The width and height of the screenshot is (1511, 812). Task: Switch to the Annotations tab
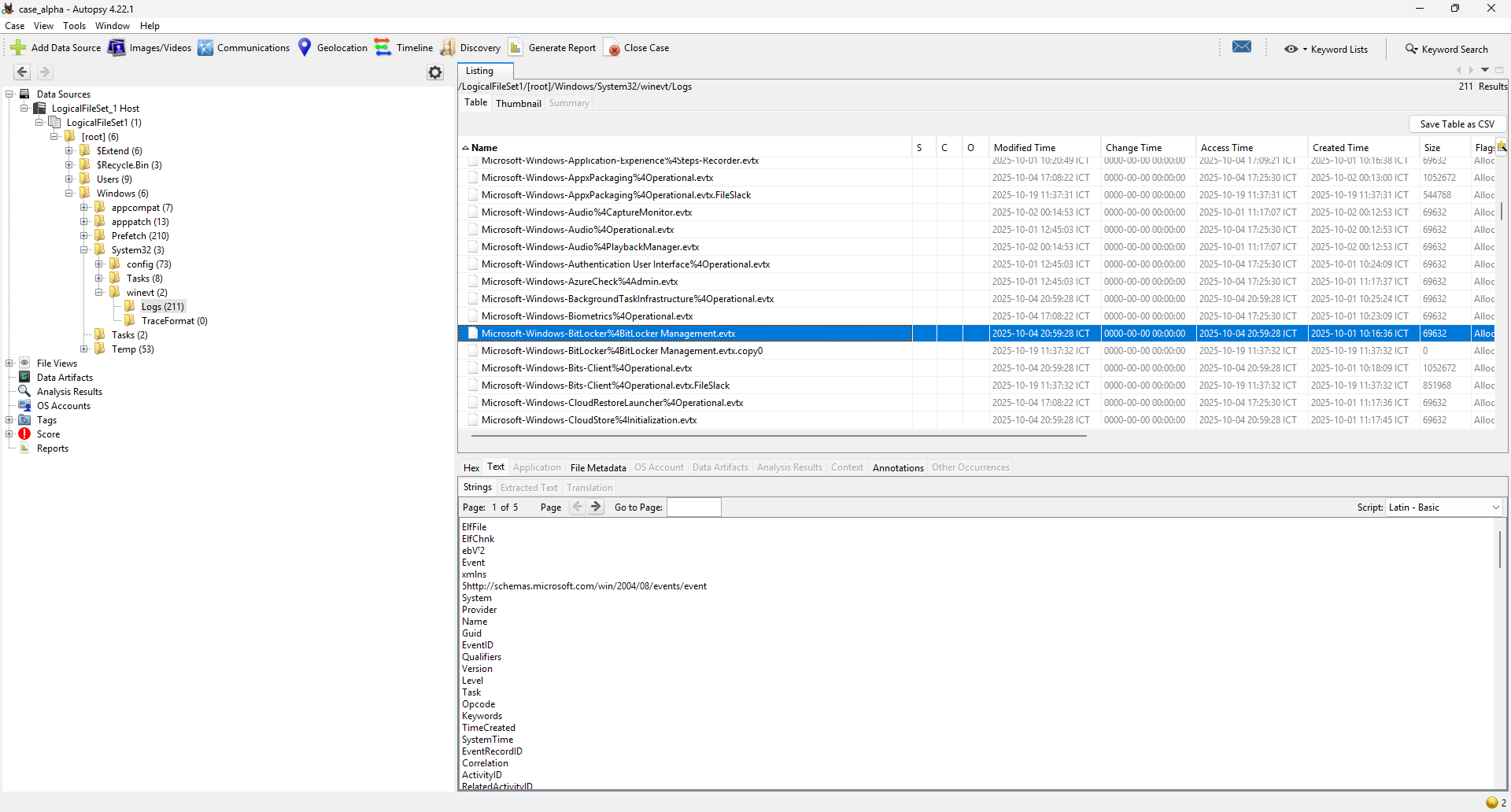pos(898,467)
